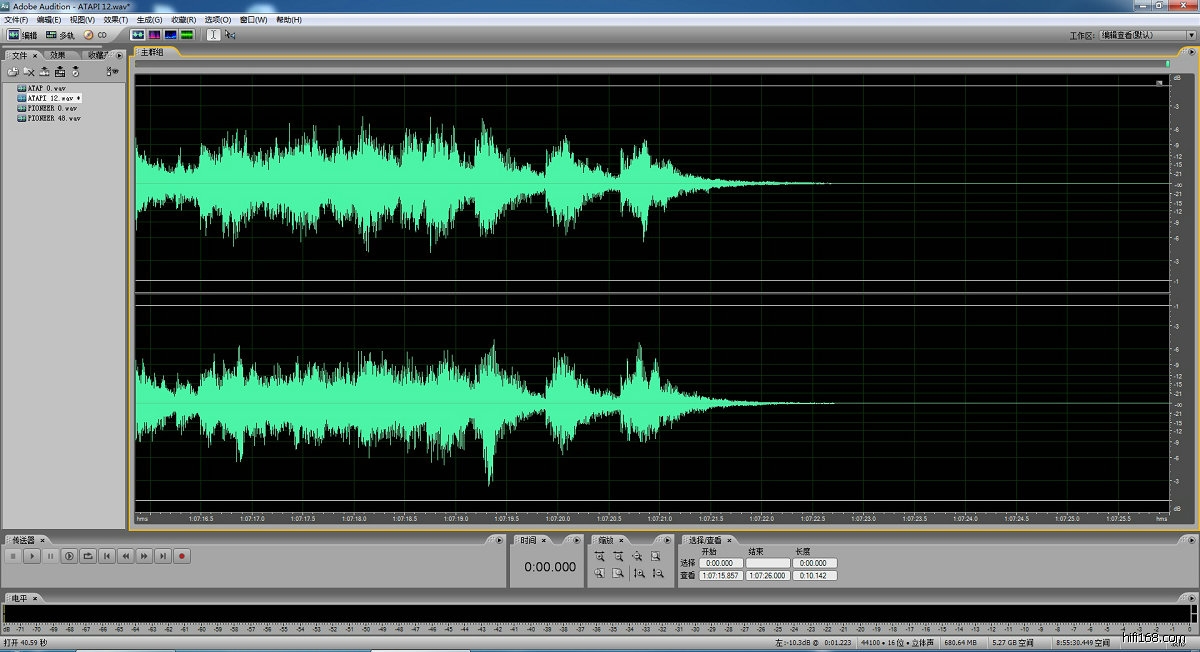Switch to CD view mode

pos(95,35)
